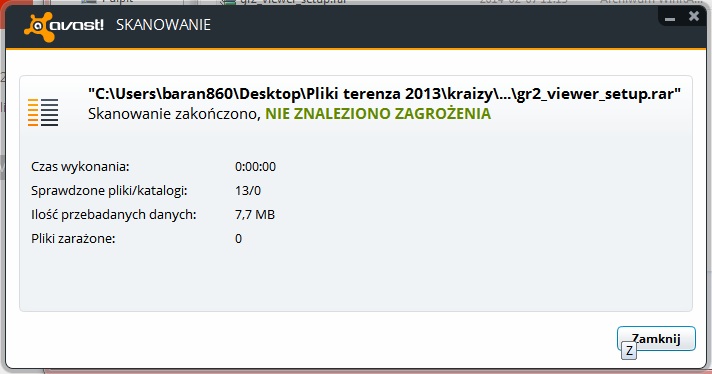Click the NIE ZNALEZIONO ZAGROŻENIA status text
The width and height of the screenshot is (712, 374).
(x=378, y=113)
